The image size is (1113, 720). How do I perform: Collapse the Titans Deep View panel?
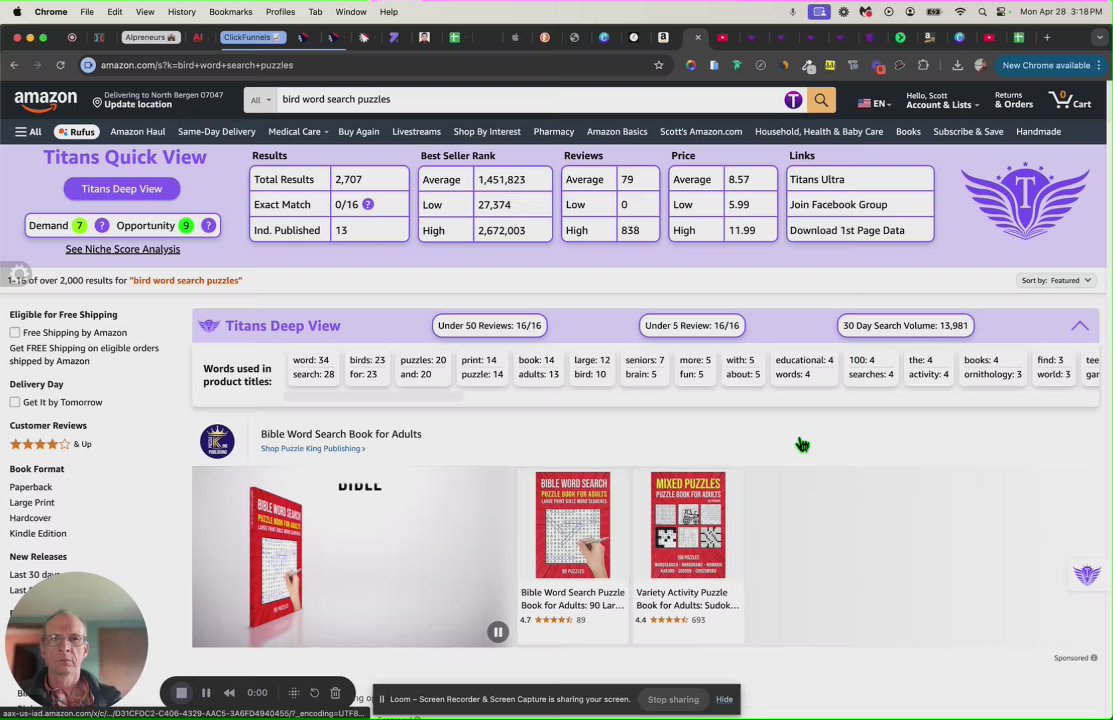1080,326
